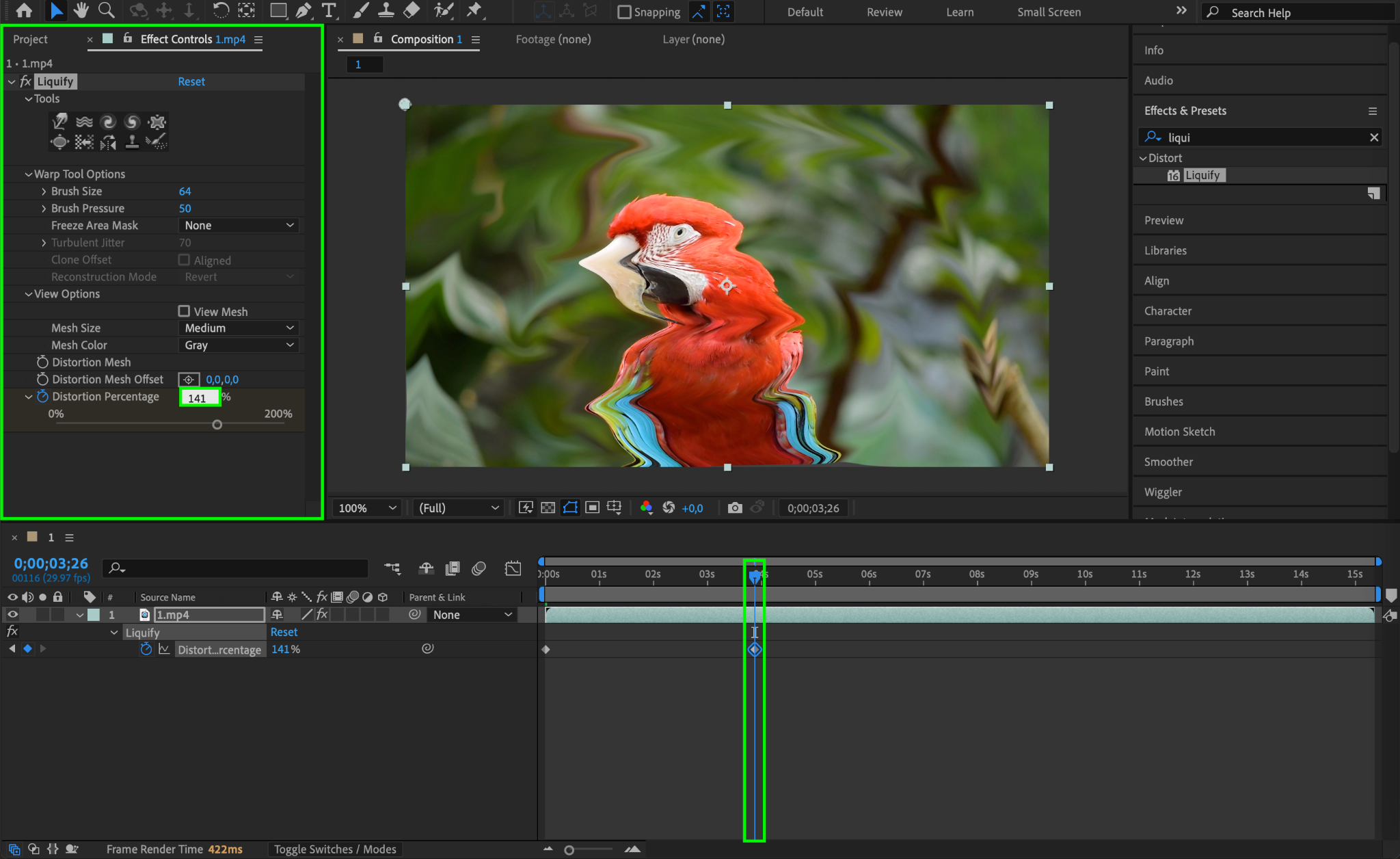The width and height of the screenshot is (1400, 859).
Task: Hide the 1.mp4 layer eye toggle
Action: click(12, 614)
